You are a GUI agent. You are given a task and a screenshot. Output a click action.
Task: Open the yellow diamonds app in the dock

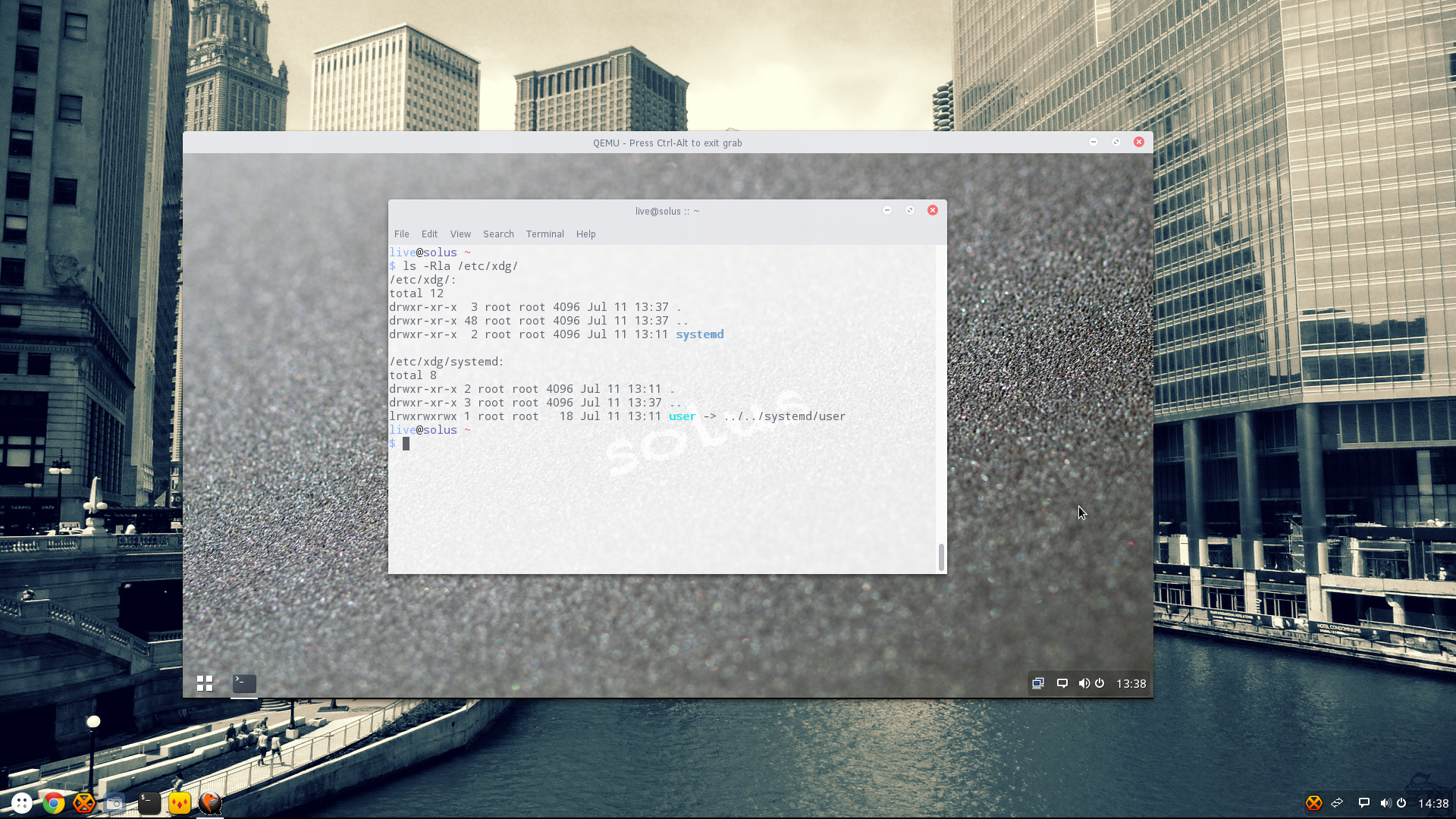[x=180, y=803]
